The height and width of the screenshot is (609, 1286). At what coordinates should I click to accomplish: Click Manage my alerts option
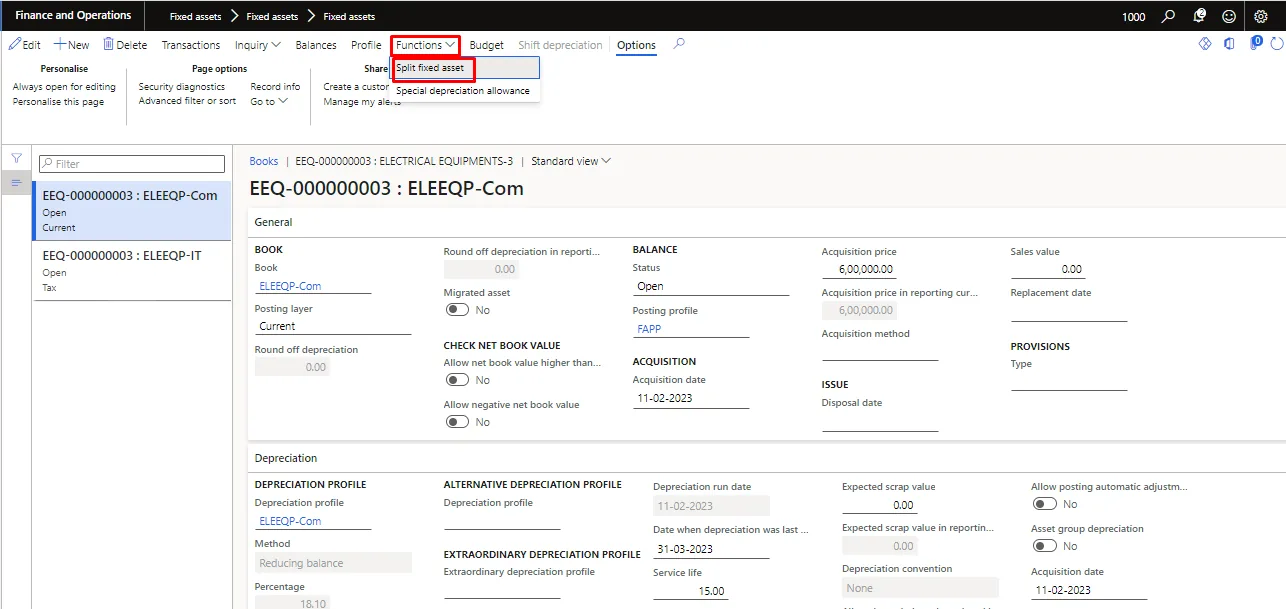pos(362,102)
